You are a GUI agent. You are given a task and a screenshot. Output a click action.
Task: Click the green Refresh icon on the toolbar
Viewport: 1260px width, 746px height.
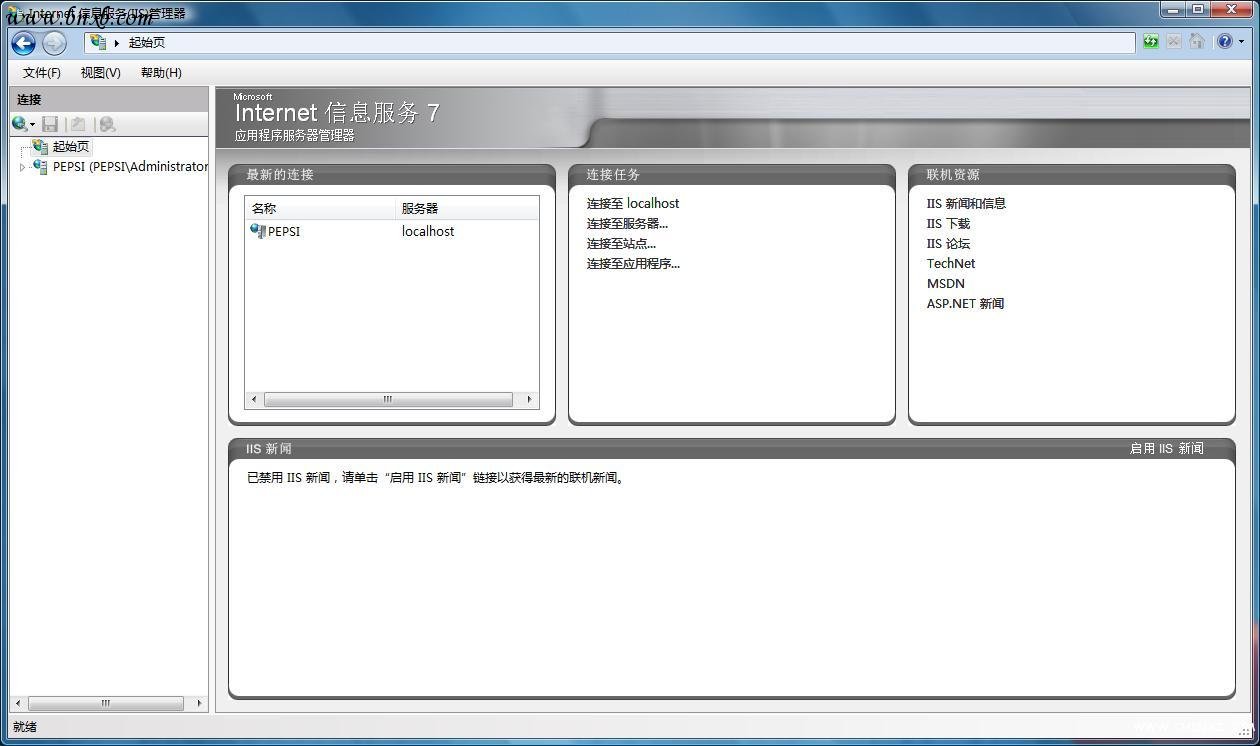click(1150, 42)
